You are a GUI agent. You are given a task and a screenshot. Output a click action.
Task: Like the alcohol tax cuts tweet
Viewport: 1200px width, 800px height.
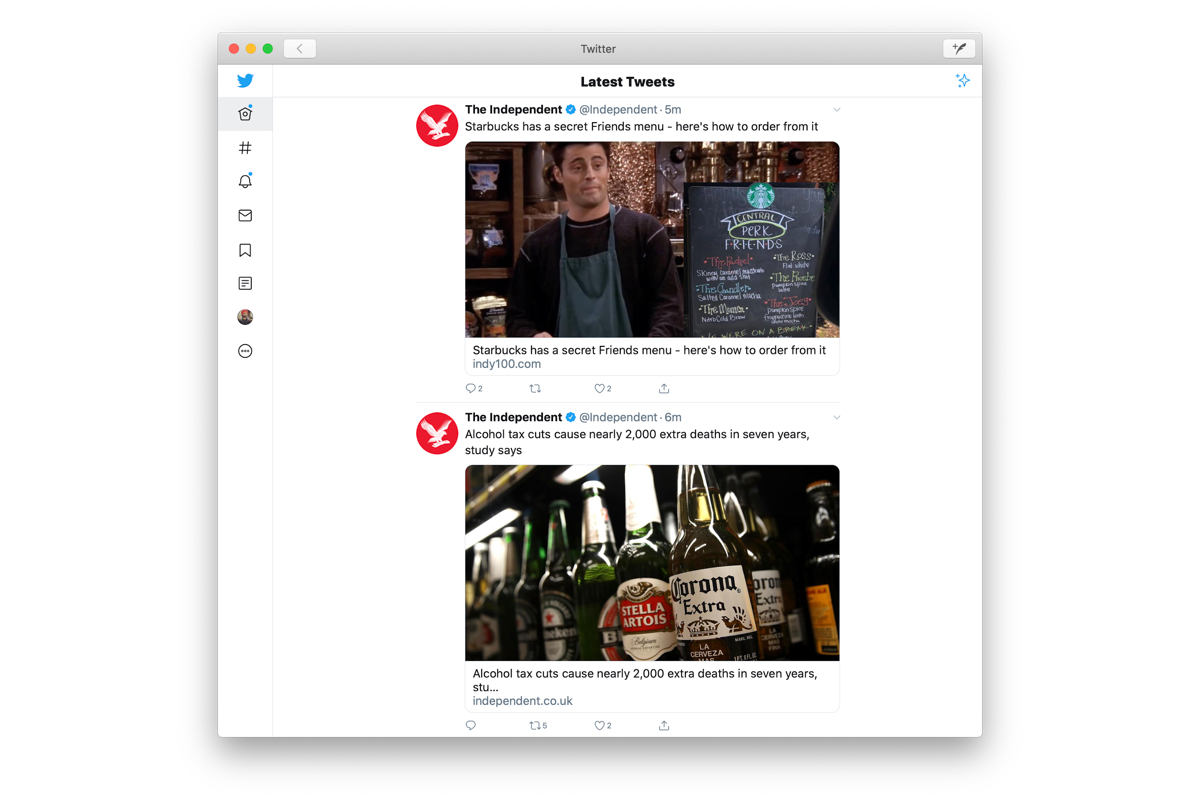tap(603, 725)
